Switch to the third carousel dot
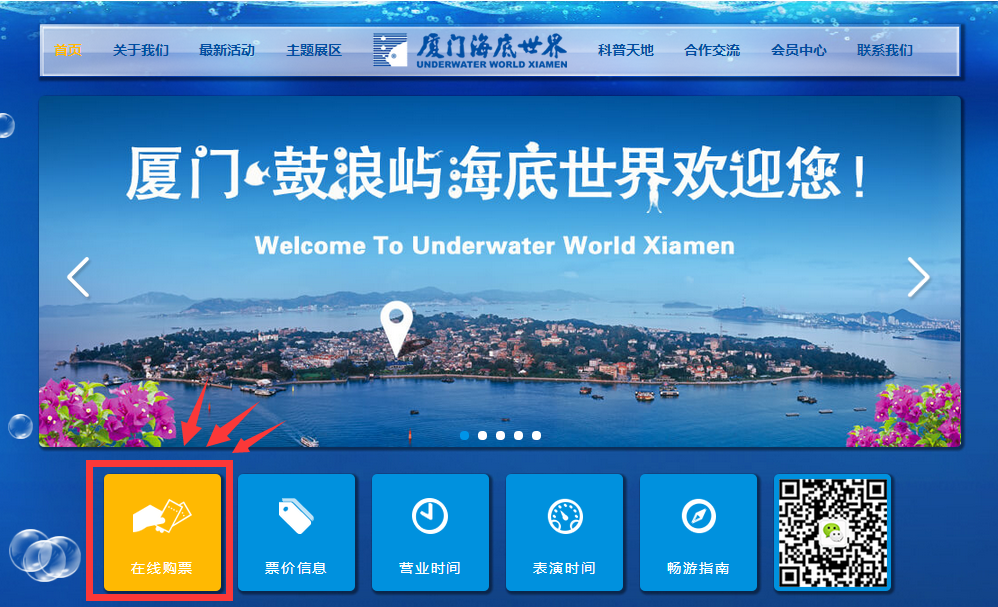The height and width of the screenshot is (607, 998). 501,435
